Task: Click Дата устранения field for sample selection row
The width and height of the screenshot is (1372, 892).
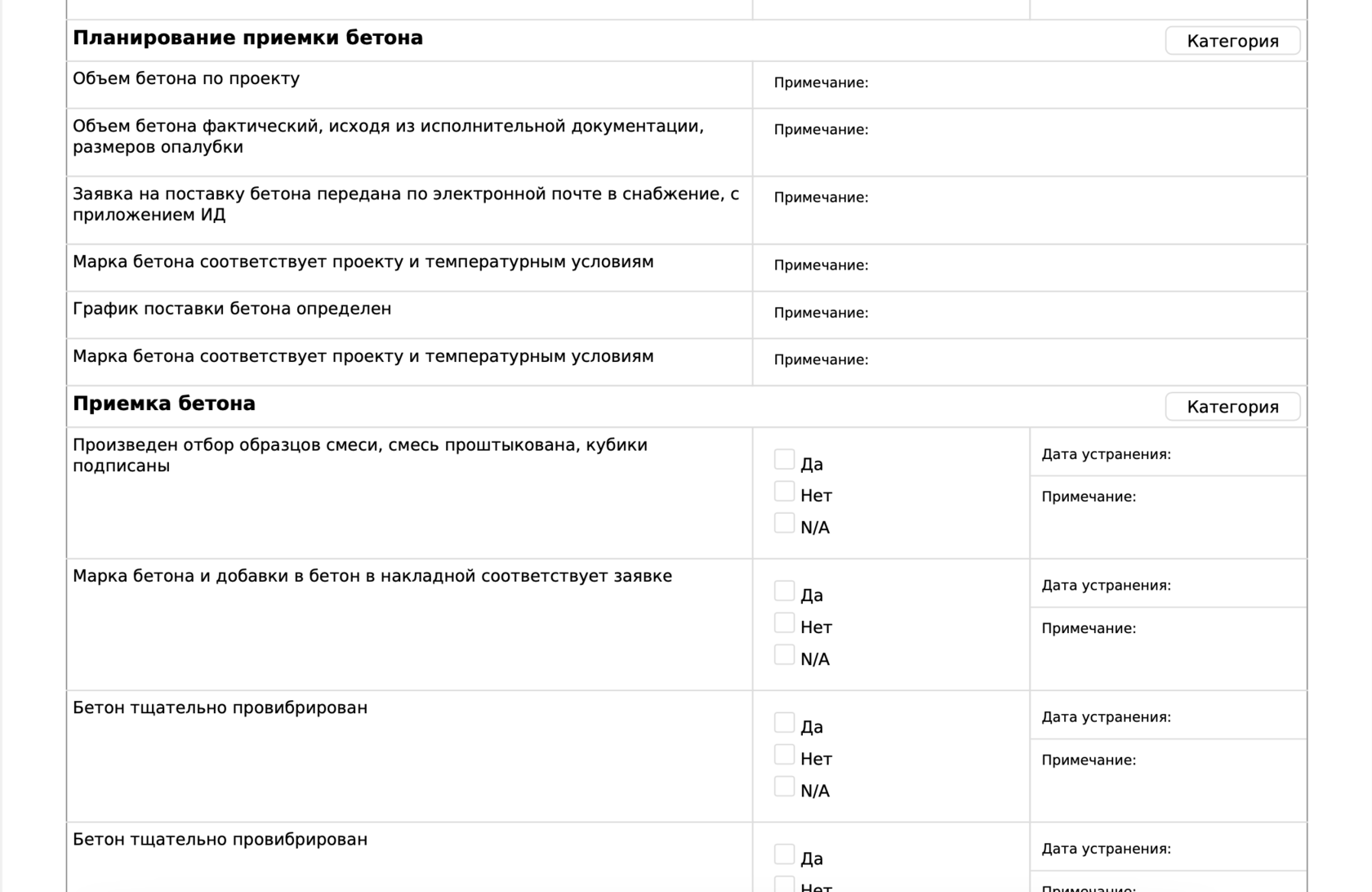Action: pos(1233,455)
